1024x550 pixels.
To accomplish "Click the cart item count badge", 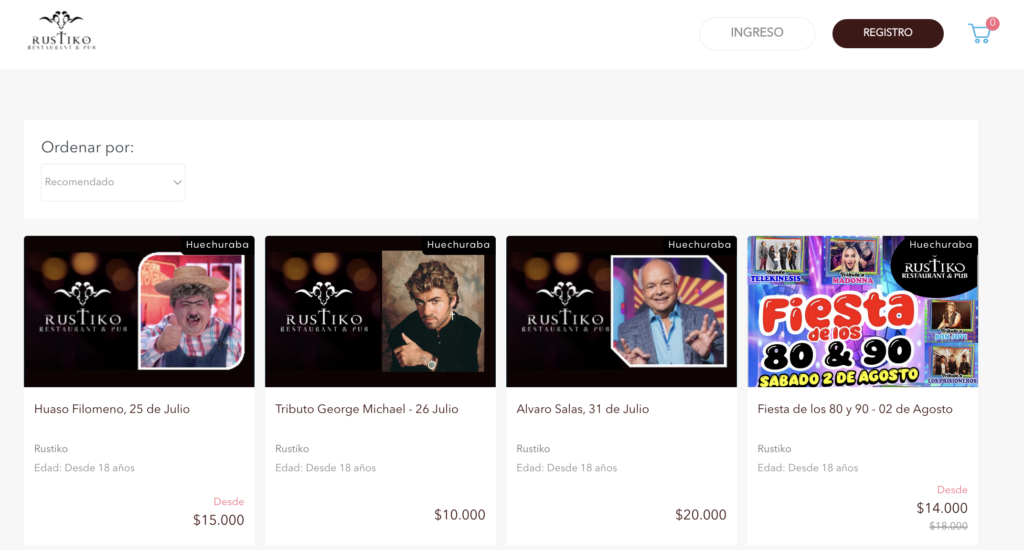I will point(992,23).
